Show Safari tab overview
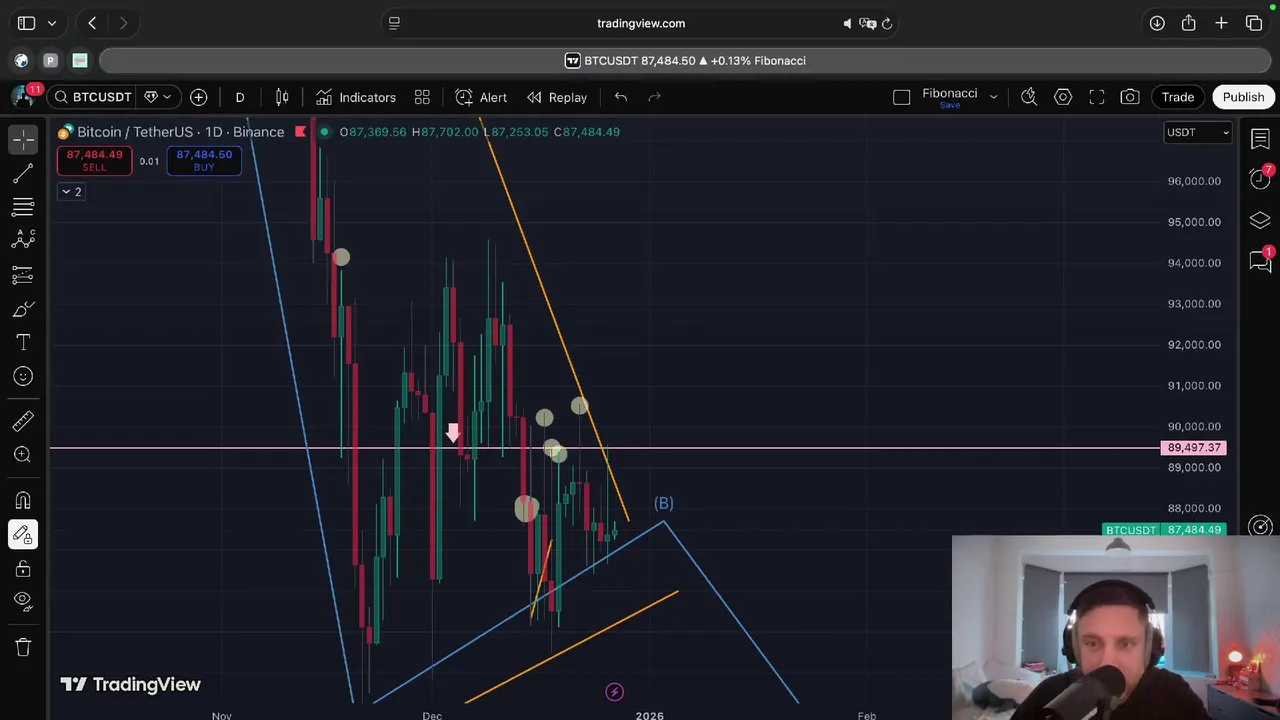This screenshot has width=1280, height=720. pyautogui.click(x=1254, y=23)
